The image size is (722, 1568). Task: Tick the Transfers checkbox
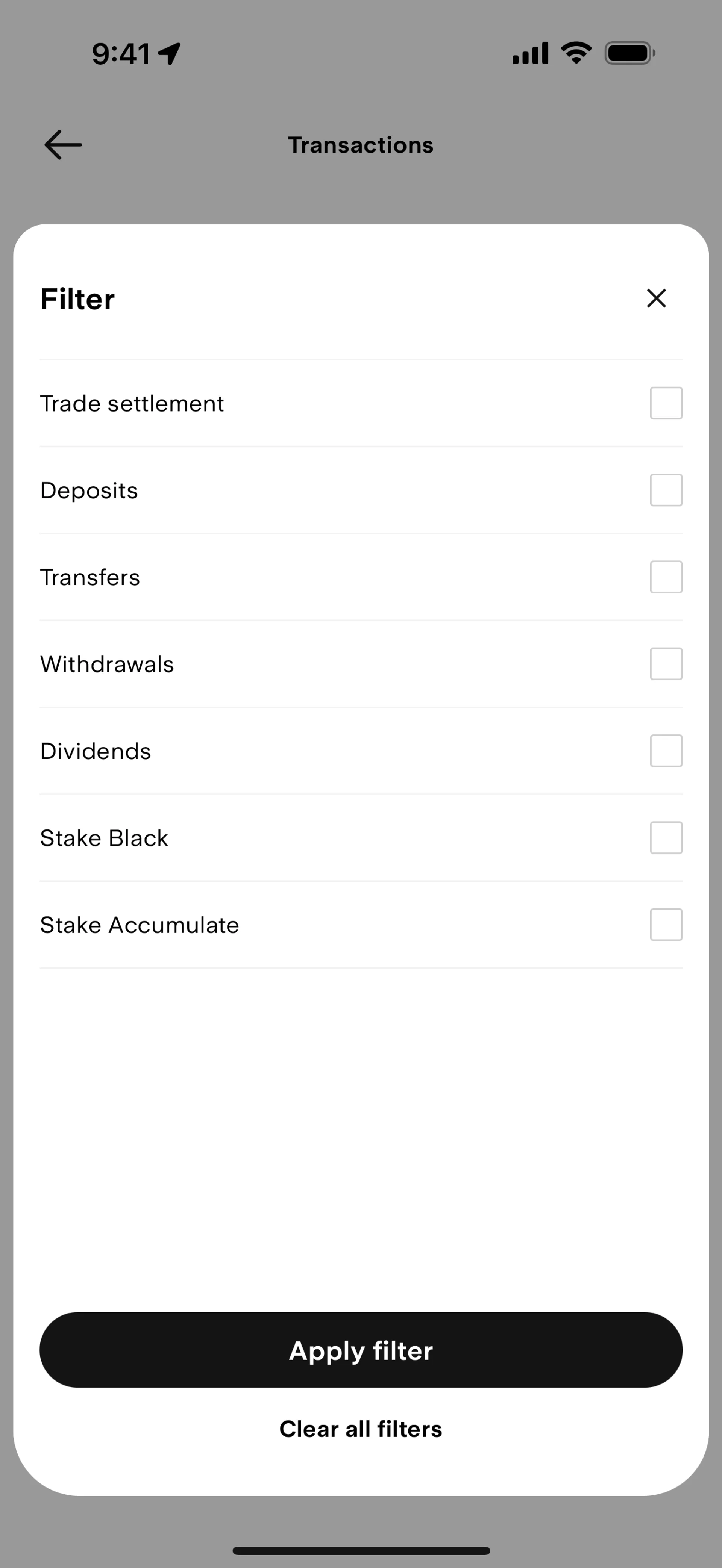(x=666, y=577)
